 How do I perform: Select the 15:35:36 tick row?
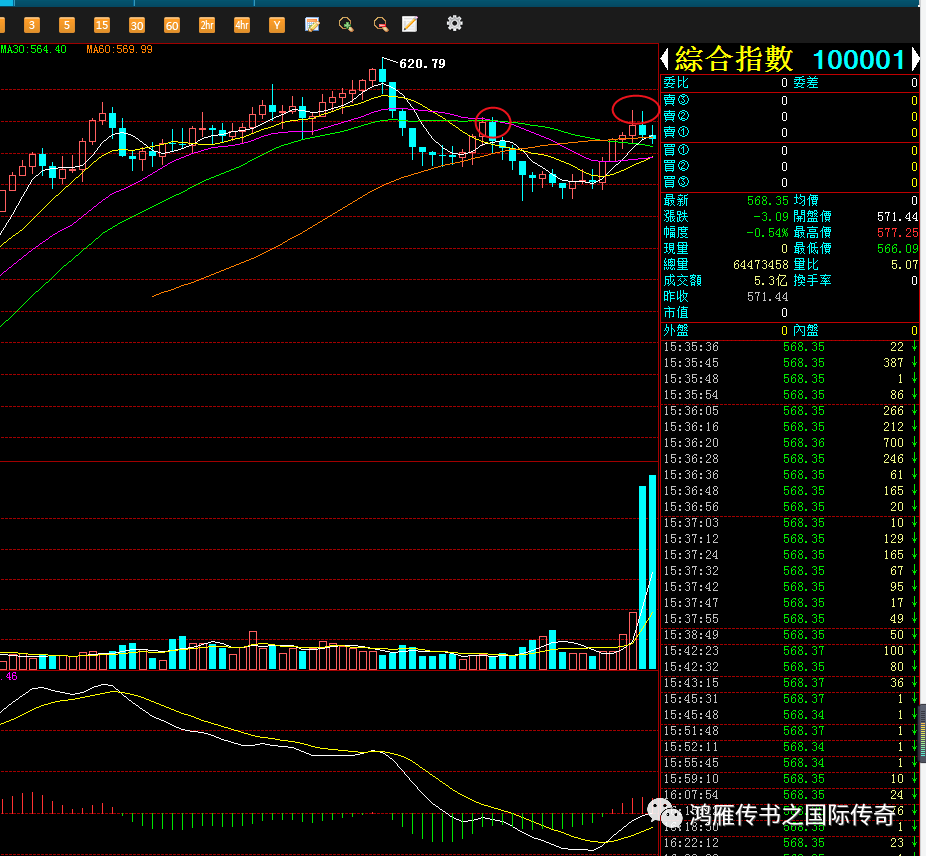[x=790, y=347]
